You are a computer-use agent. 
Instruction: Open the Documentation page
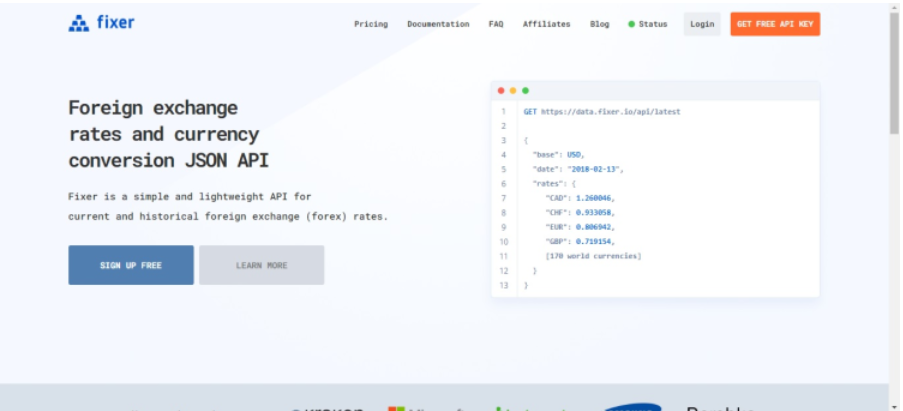(438, 24)
